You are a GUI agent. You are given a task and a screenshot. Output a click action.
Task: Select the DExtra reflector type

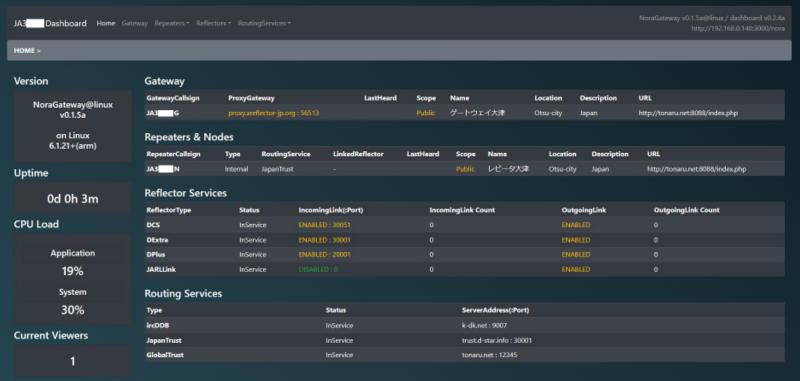click(156, 240)
